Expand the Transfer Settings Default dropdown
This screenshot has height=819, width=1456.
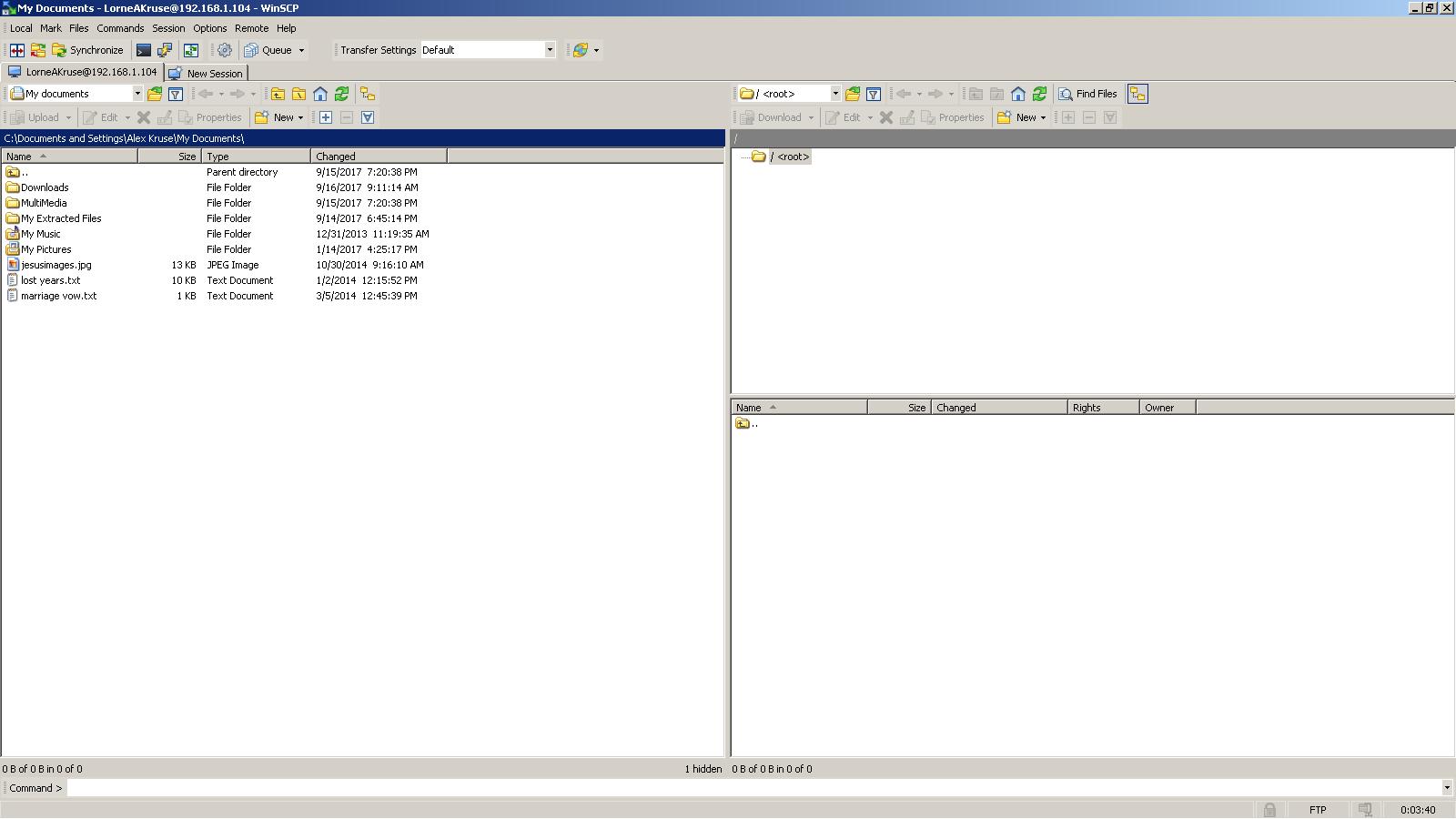coord(550,50)
